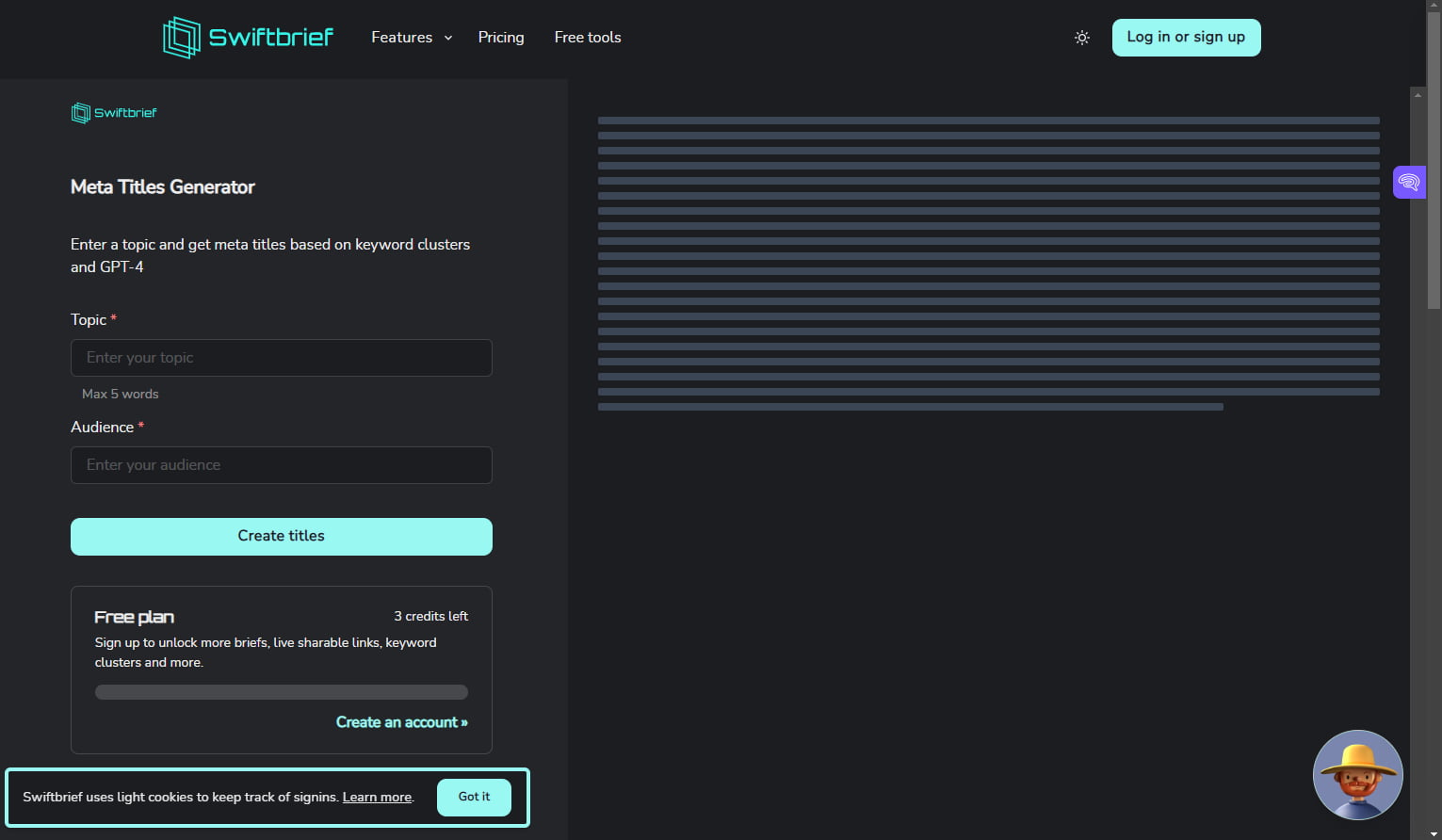Viewport: 1442px width, 840px height.
Task: Dismiss the cookie notice with Got it
Action: click(473, 797)
